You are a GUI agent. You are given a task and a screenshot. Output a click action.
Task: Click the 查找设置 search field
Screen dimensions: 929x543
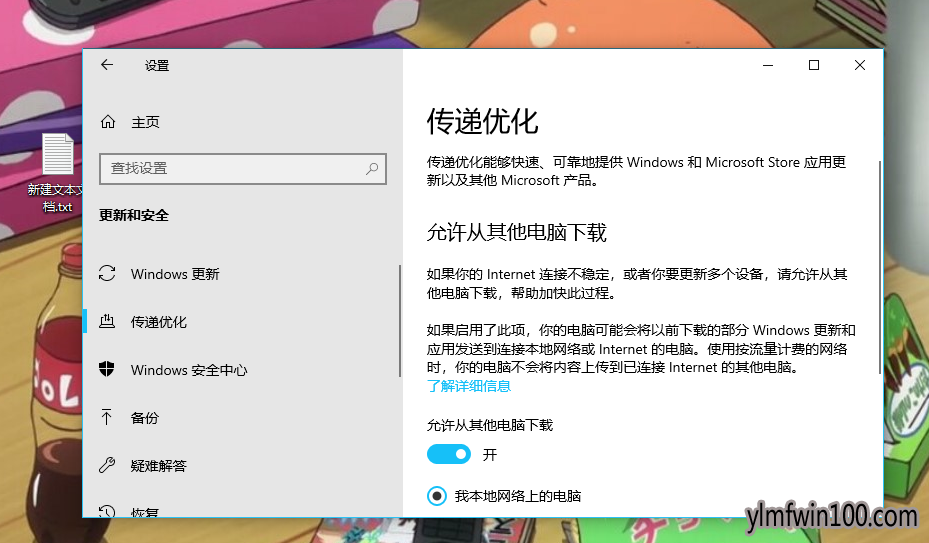243,169
